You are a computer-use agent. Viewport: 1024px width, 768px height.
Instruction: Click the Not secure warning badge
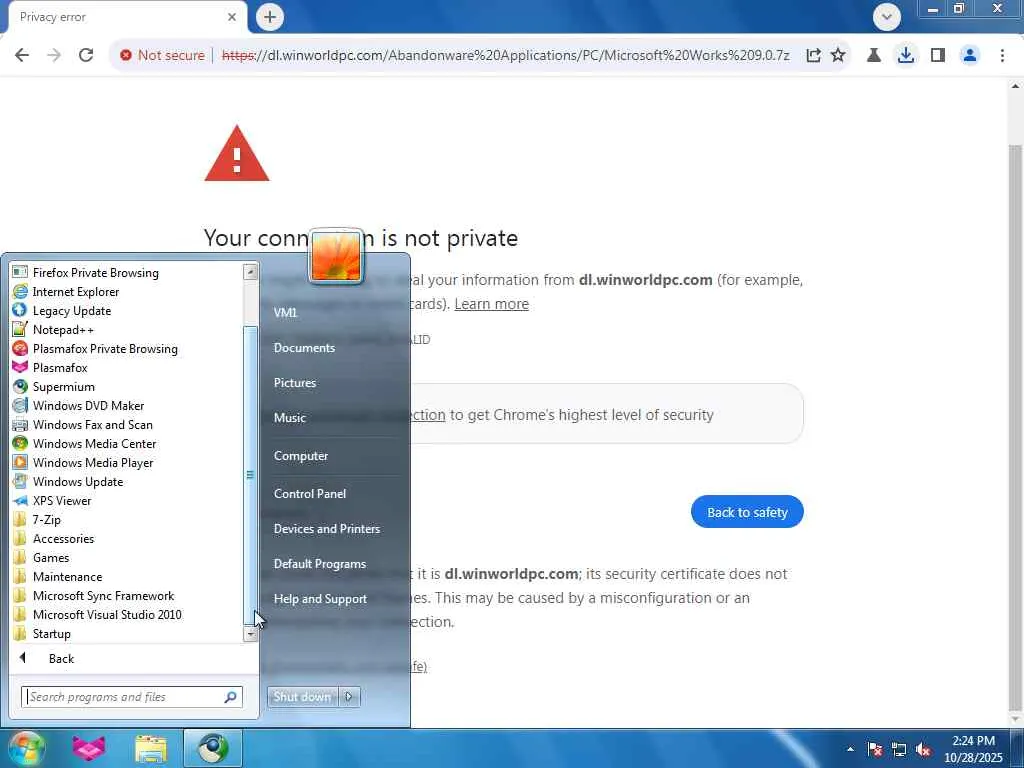tap(162, 56)
